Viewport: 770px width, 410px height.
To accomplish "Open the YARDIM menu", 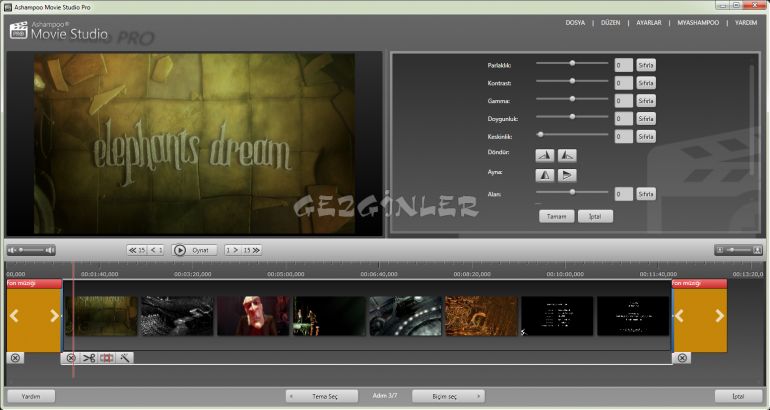I will coord(746,23).
